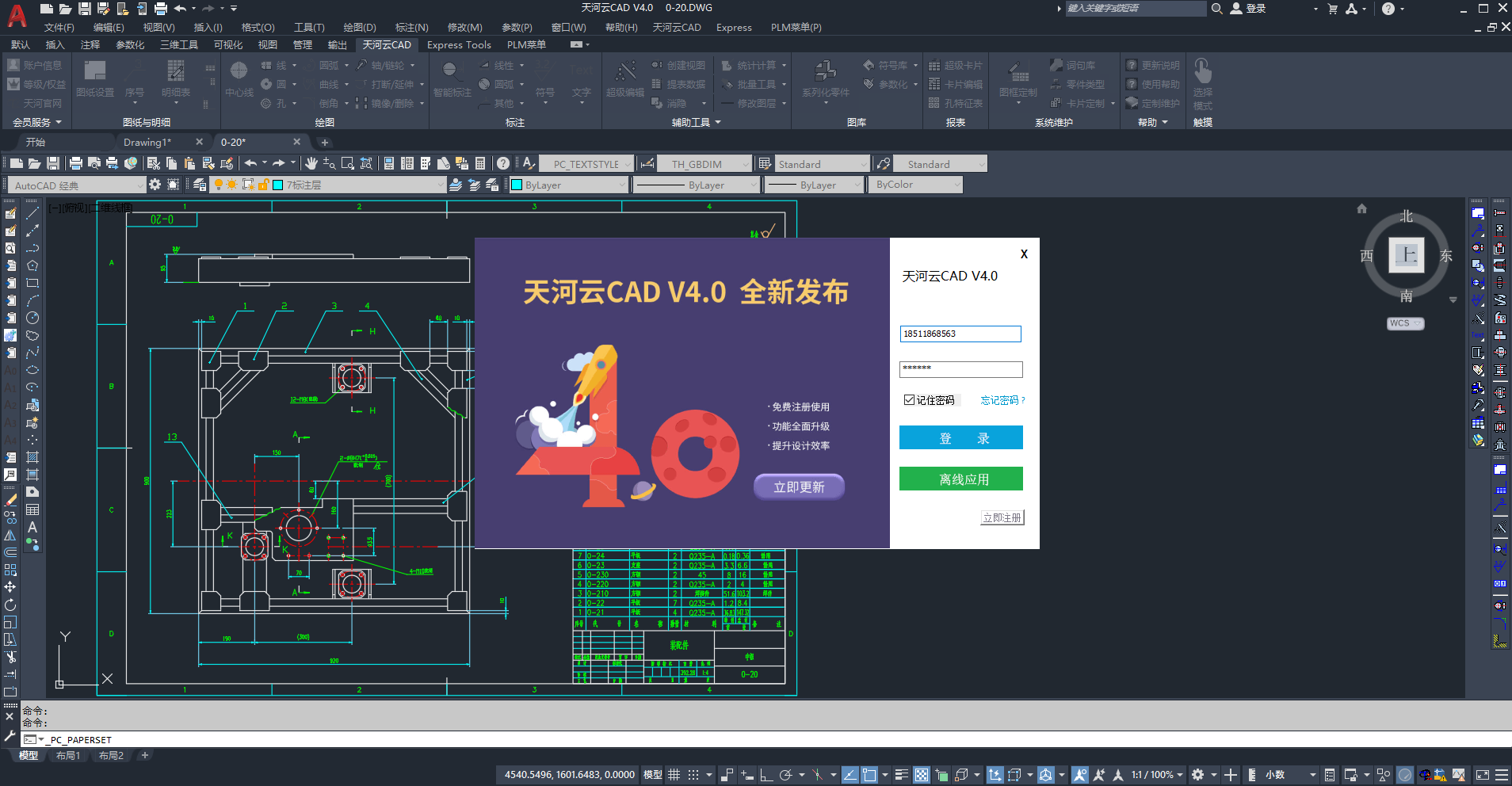
Task: Select the Rotate tool in the modify toolbar
Action: pyautogui.click(x=10, y=605)
